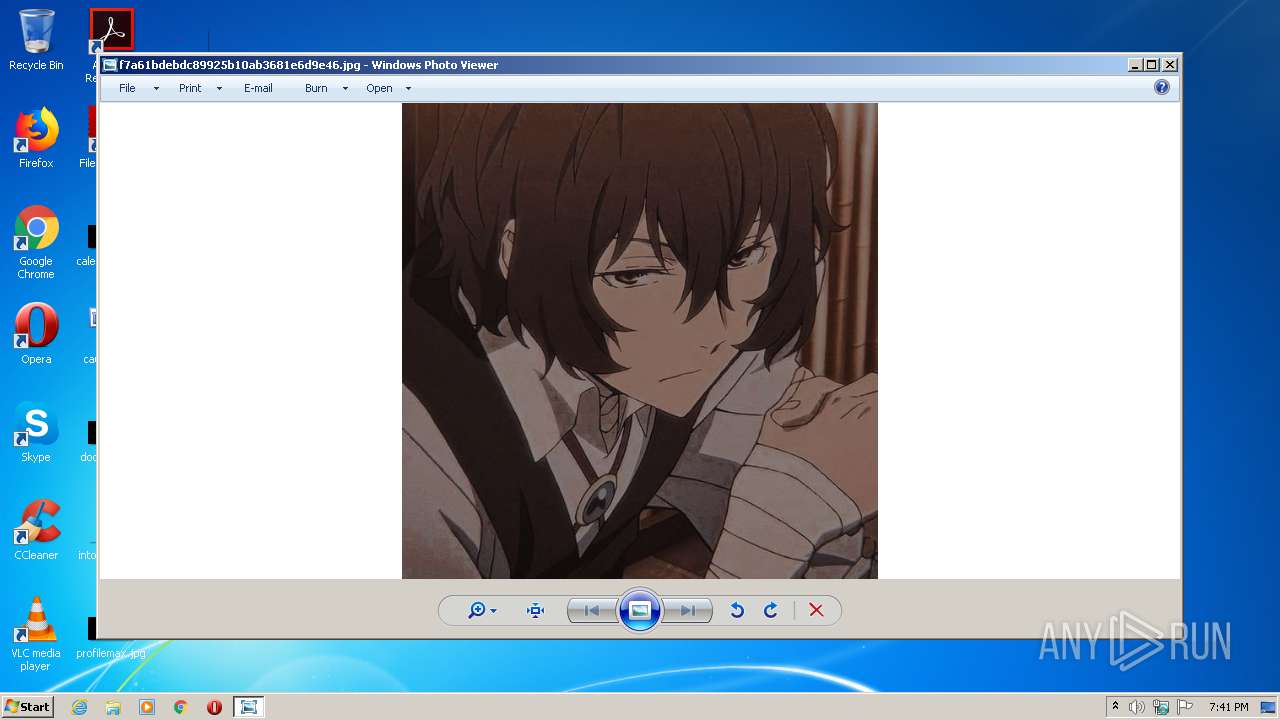Open the zoom magnifier control
The image size is (1280, 720).
[482, 610]
